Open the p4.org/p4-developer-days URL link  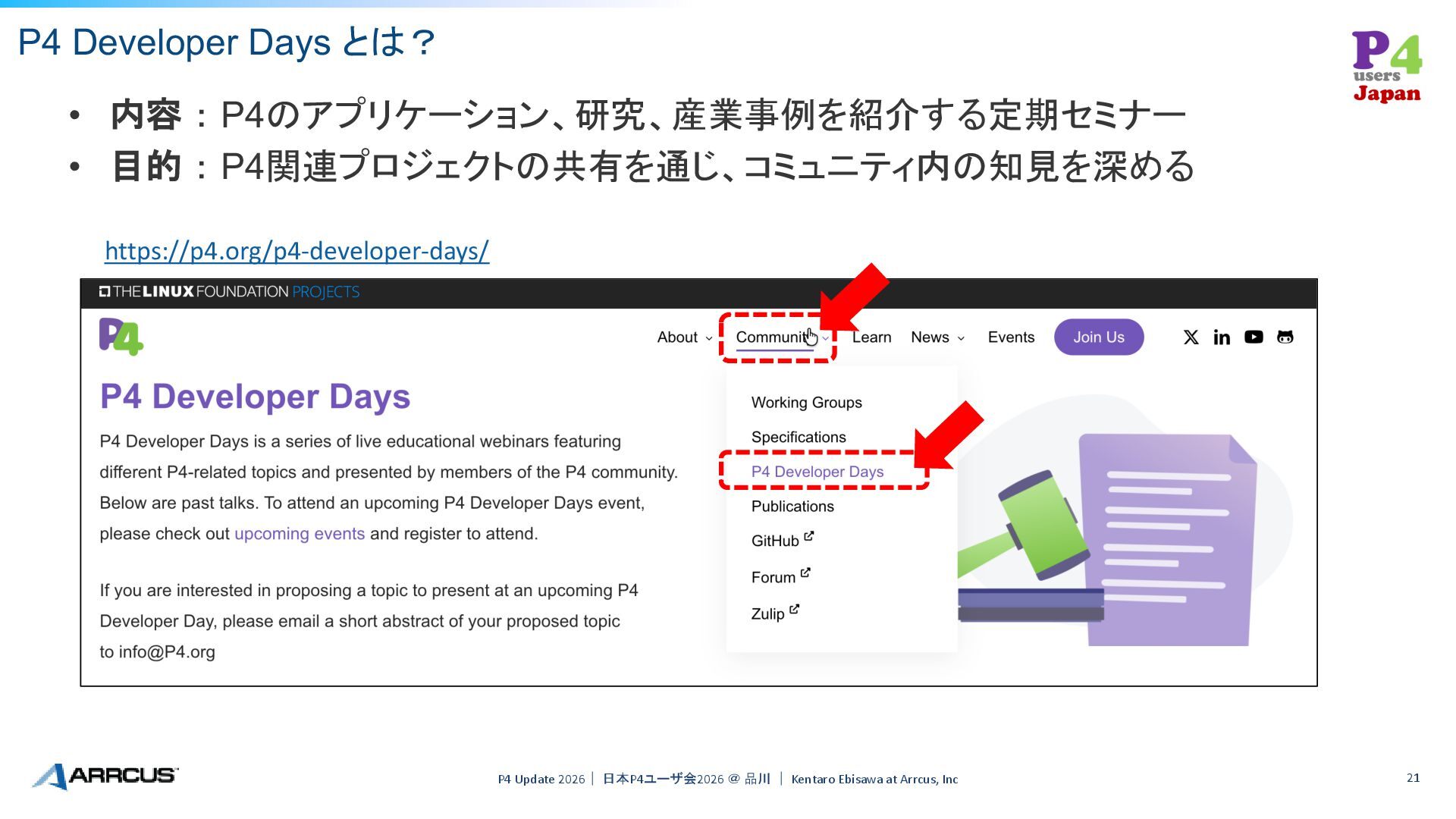[x=297, y=251]
